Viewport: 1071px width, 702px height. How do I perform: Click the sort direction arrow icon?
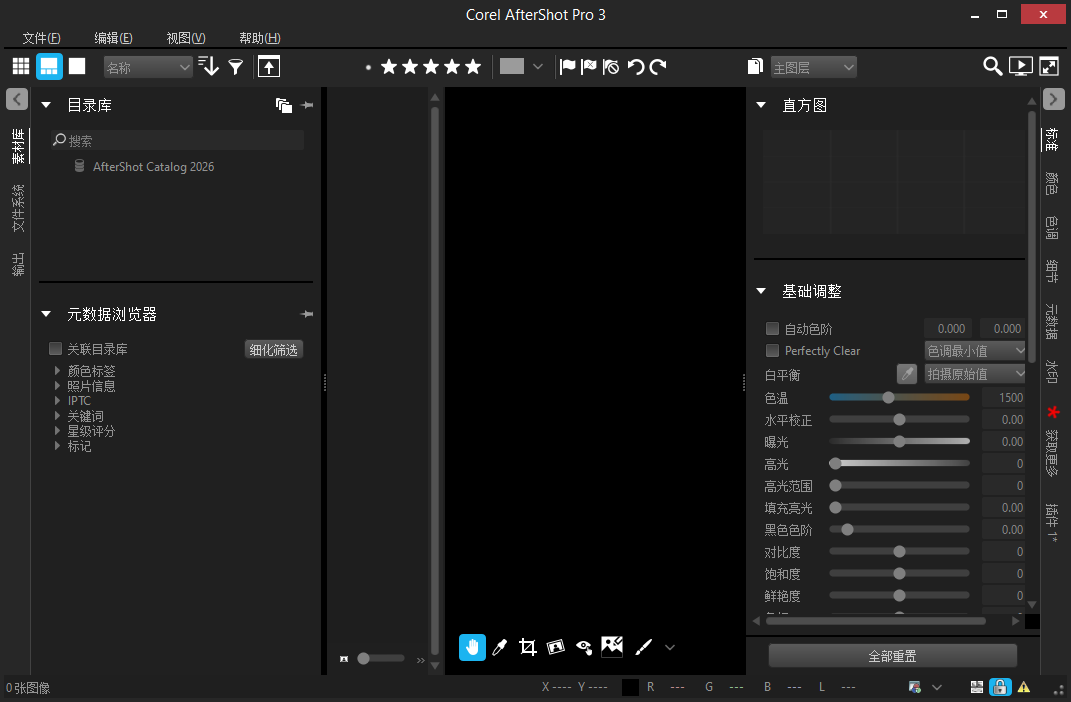(x=208, y=66)
